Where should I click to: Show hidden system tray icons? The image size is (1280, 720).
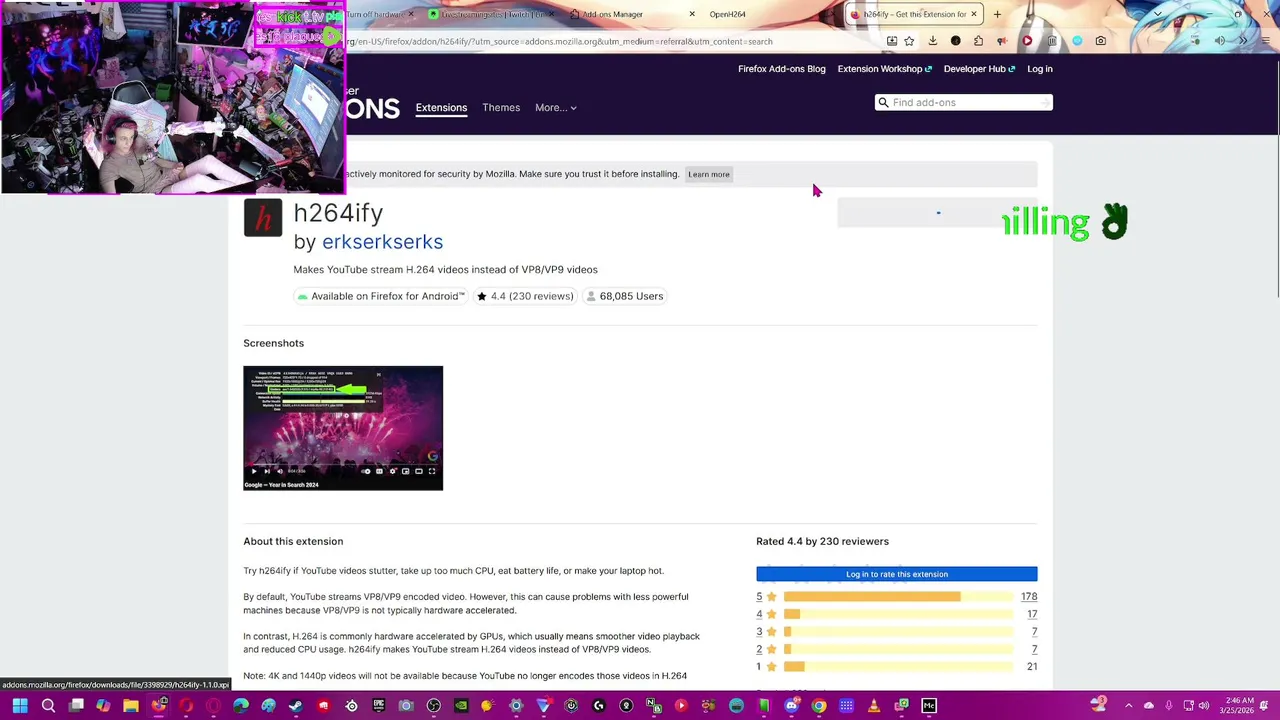click(x=1128, y=706)
